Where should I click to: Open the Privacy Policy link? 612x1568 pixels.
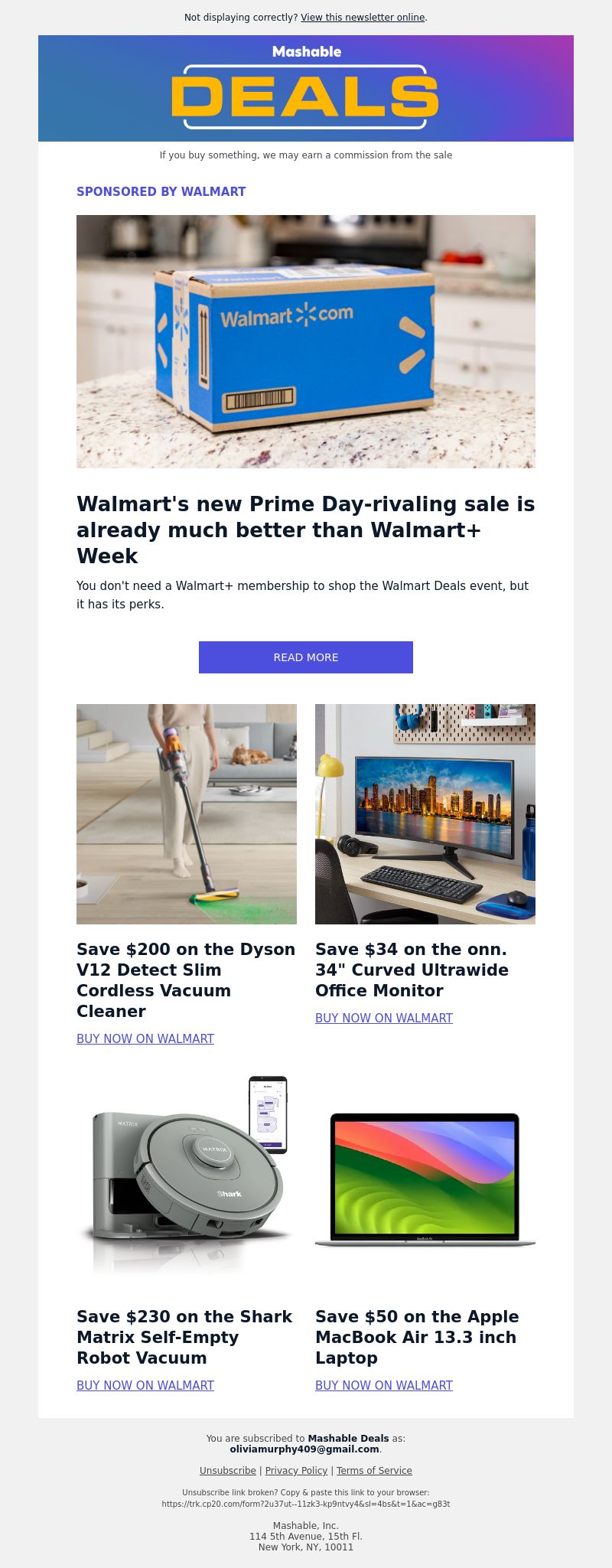296,1470
